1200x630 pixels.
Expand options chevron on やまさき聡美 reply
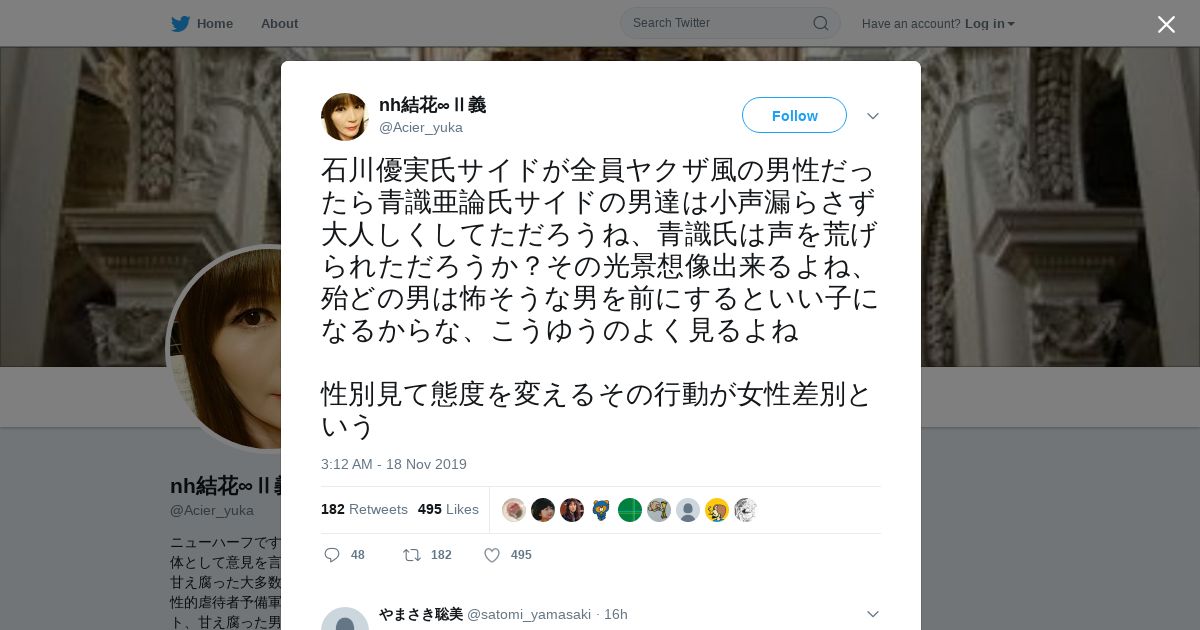tap(873, 614)
